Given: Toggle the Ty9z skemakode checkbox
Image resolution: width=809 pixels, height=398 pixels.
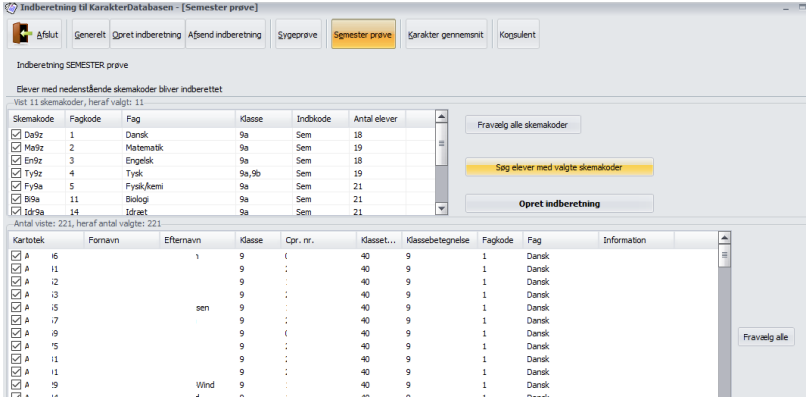Looking at the screenshot, I should 16,173.
